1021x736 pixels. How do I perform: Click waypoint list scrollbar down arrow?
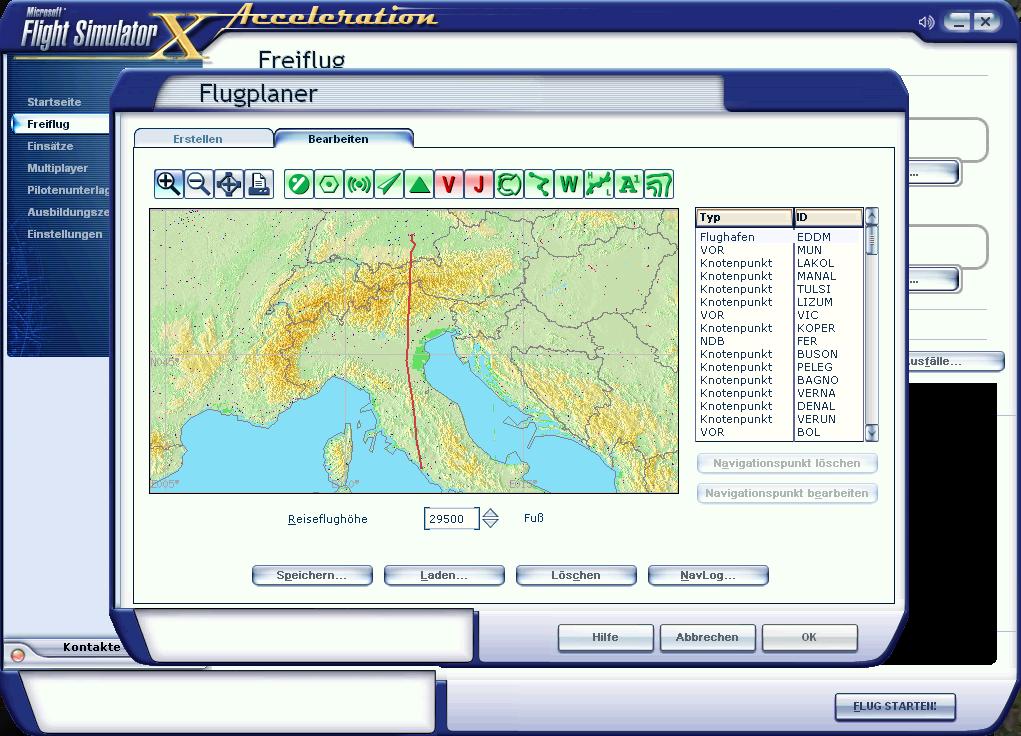(x=872, y=432)
